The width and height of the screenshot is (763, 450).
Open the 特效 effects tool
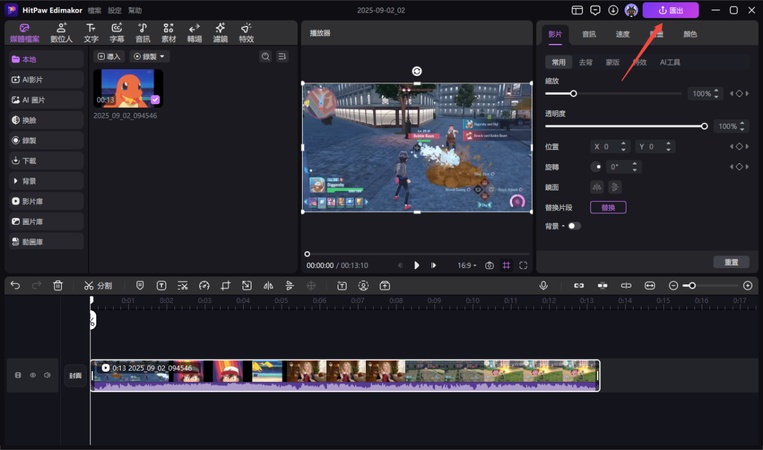(246, 33)
